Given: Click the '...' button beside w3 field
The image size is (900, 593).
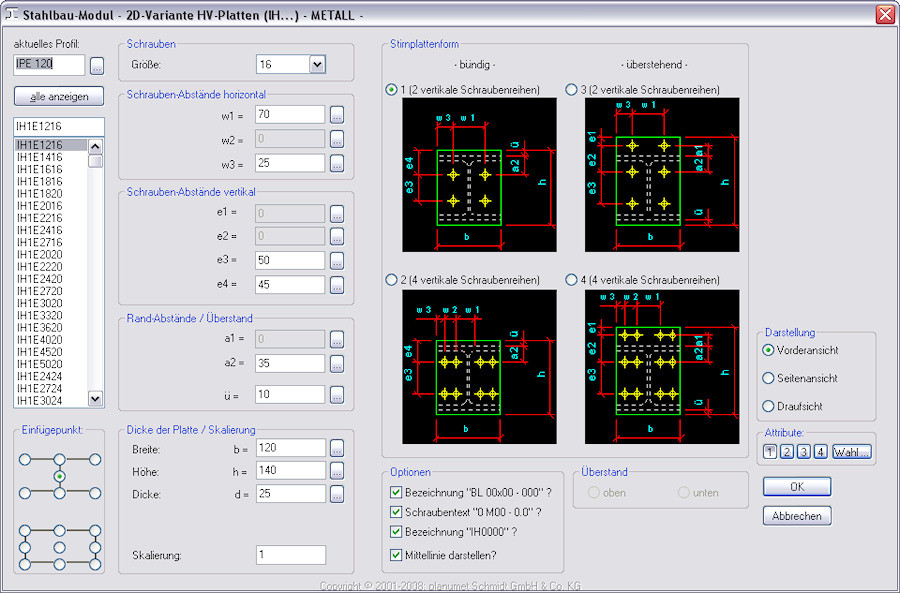Looking at the screenshot, I should tap(337, 164).
